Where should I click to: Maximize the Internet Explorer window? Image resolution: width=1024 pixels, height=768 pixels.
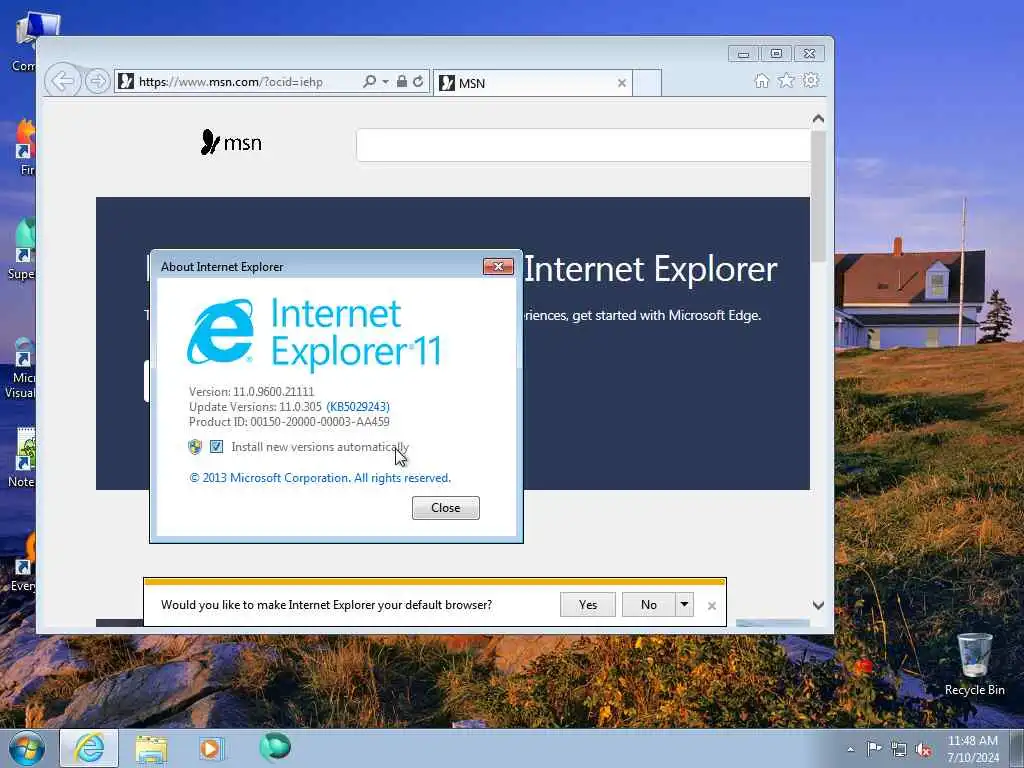coord(776,54)
